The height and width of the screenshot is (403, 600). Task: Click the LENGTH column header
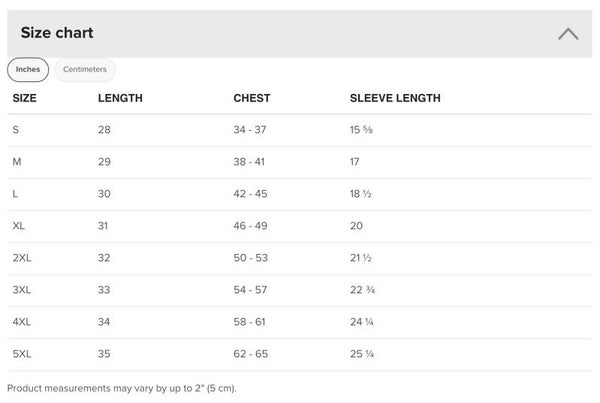[x=120, y=98]
